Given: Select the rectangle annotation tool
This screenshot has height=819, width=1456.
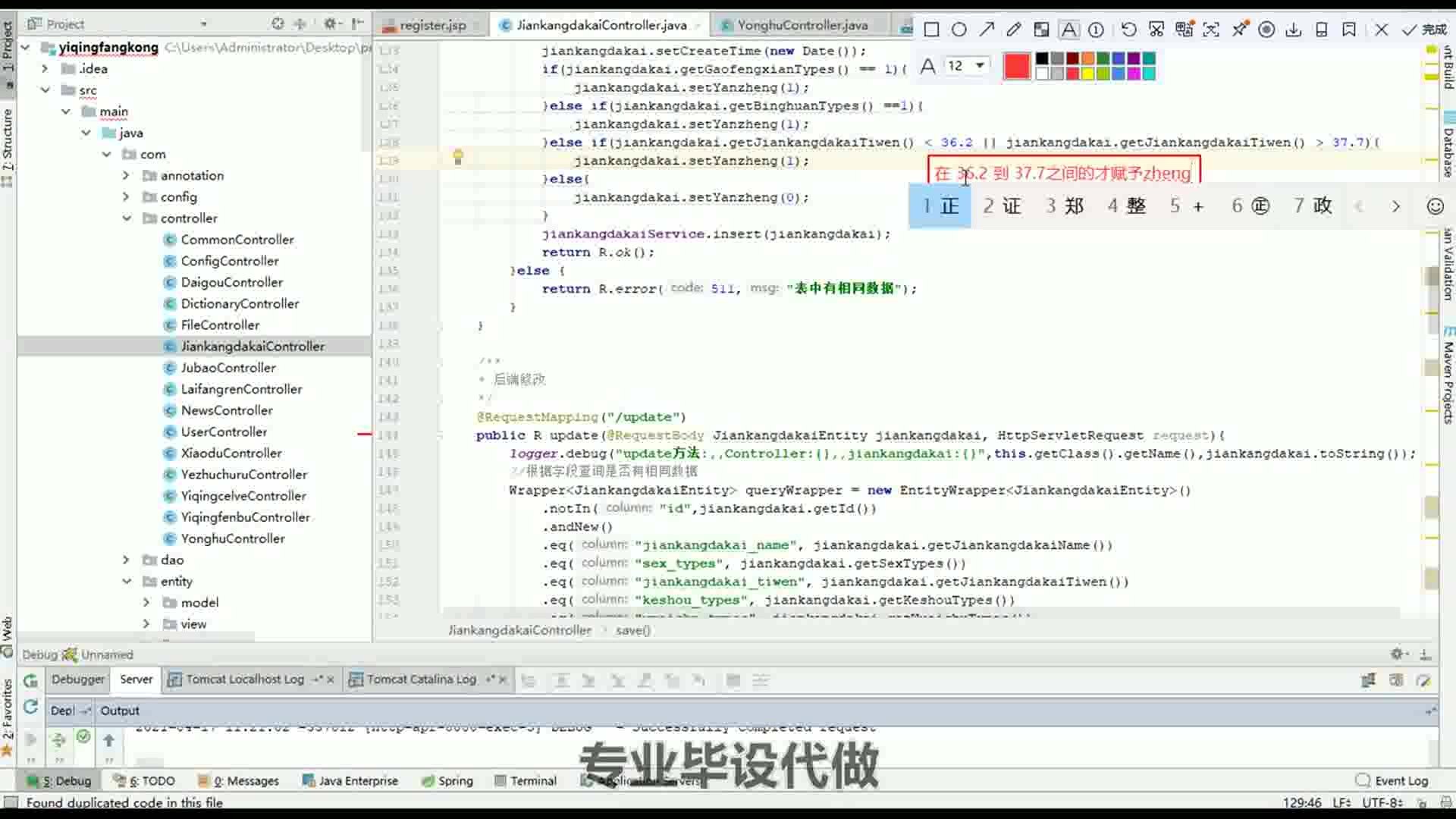Looking at the screenshot, I should pyautogui.click(x=931, y=30).
